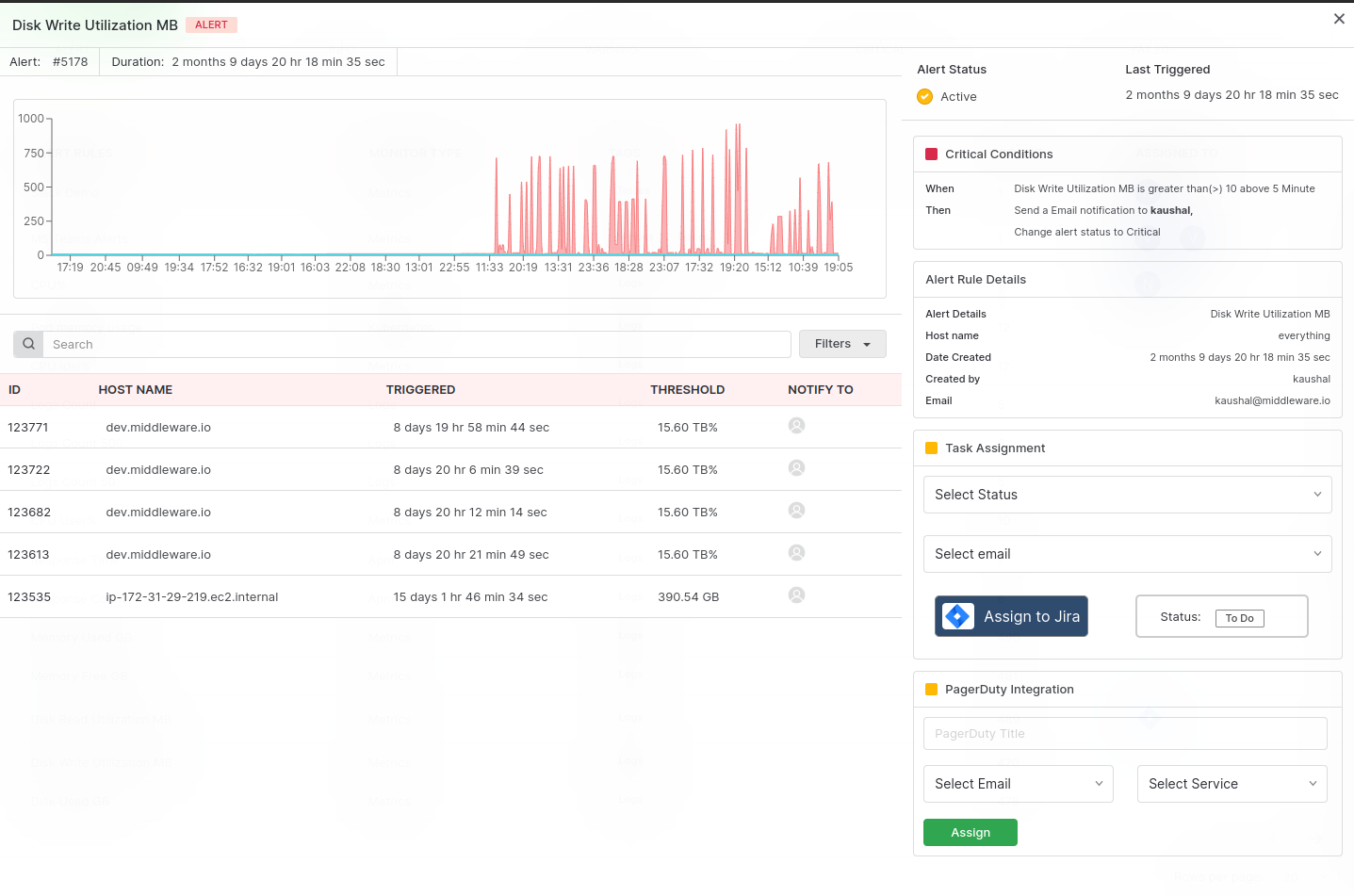The height and width of the screenshot is (896, 1354).
Task: Click the red Critical Conditions color marker
Action: (932, 154)
